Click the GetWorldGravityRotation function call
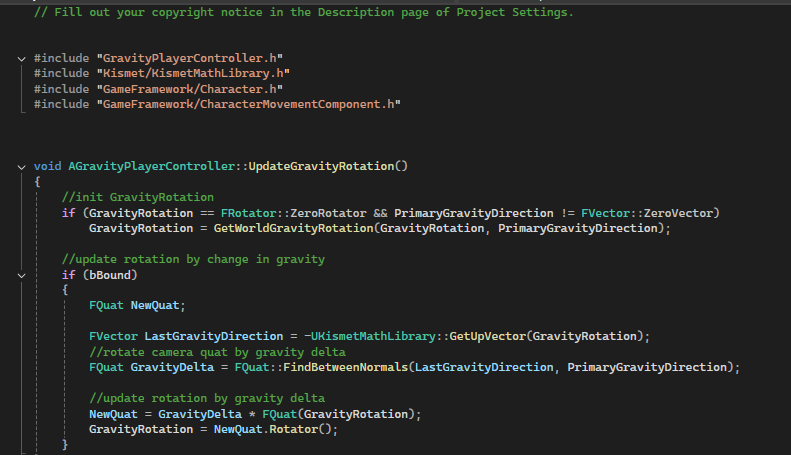 294,228
